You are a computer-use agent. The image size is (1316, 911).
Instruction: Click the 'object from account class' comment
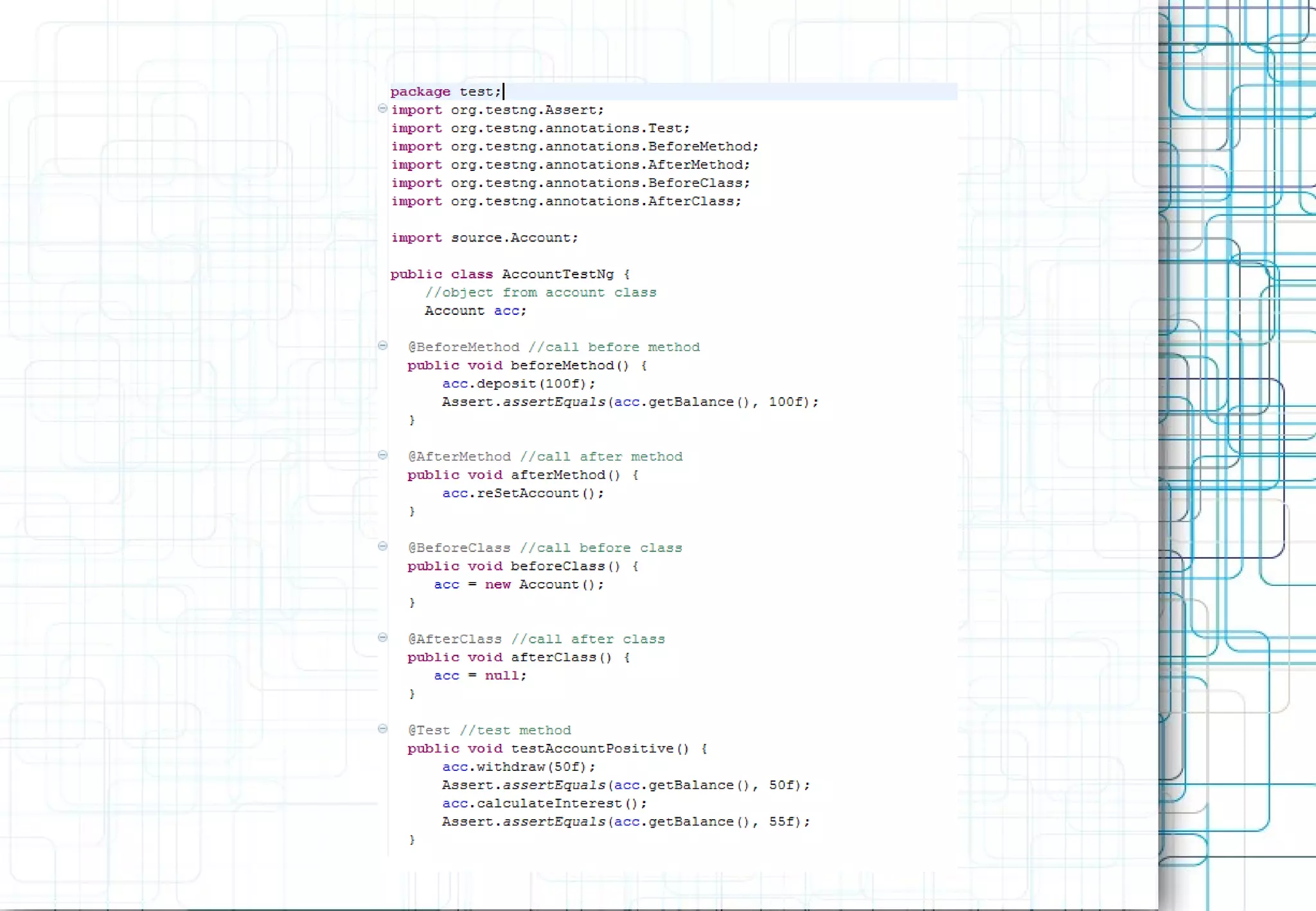(540, 293)
